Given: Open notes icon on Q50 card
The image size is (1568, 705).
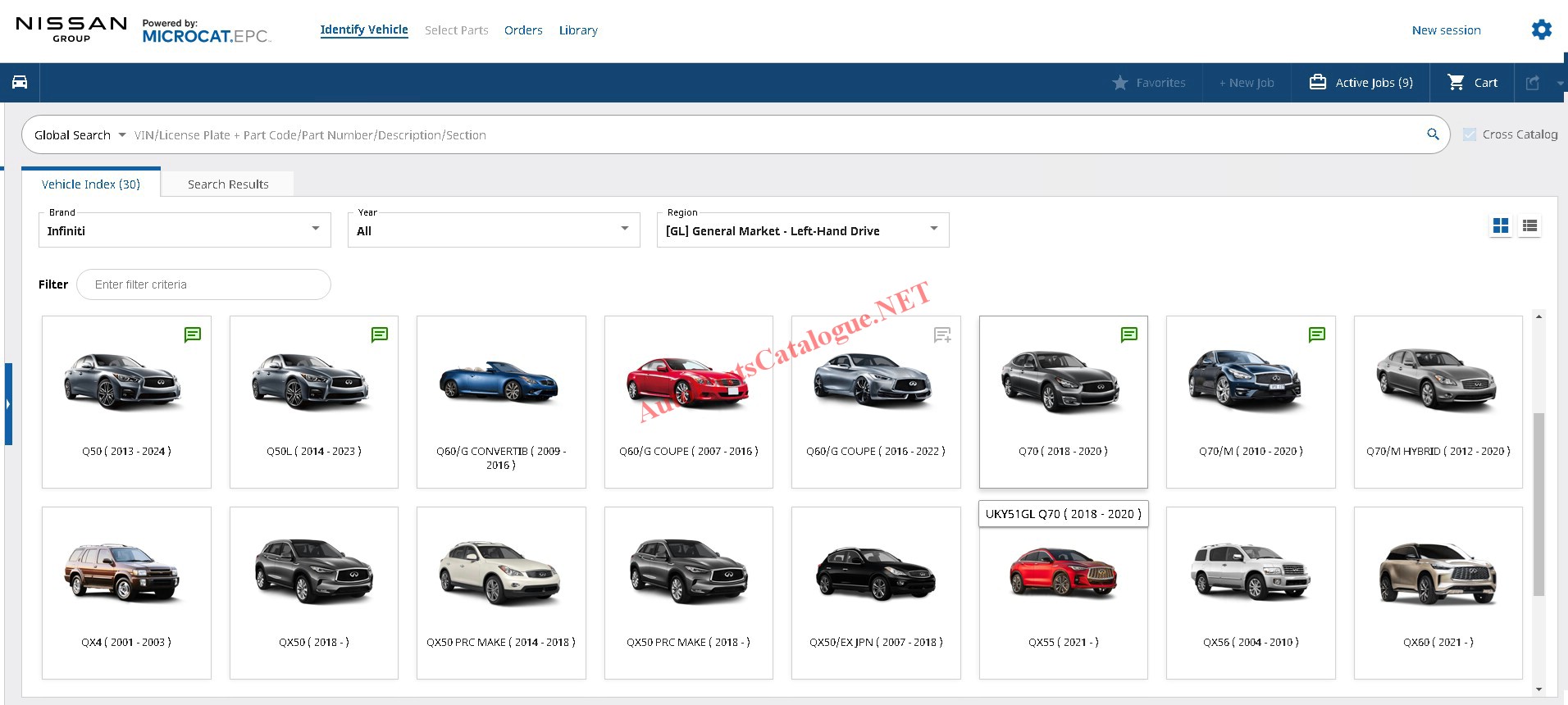Looking at the screenshot, I should 192,334.
